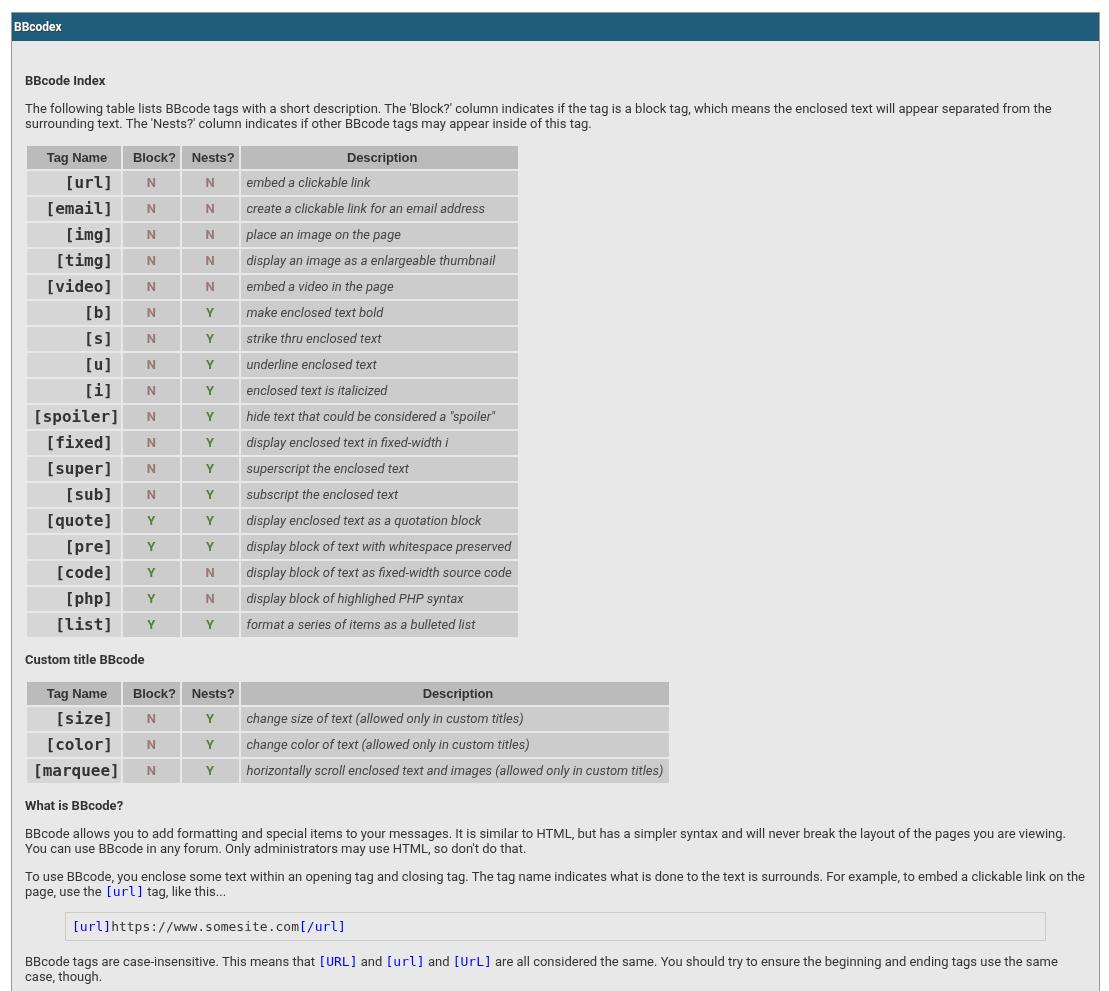The image size is (1109, 991).
Task: Click 'embed a clickable link' description
Action: point(308,182)
